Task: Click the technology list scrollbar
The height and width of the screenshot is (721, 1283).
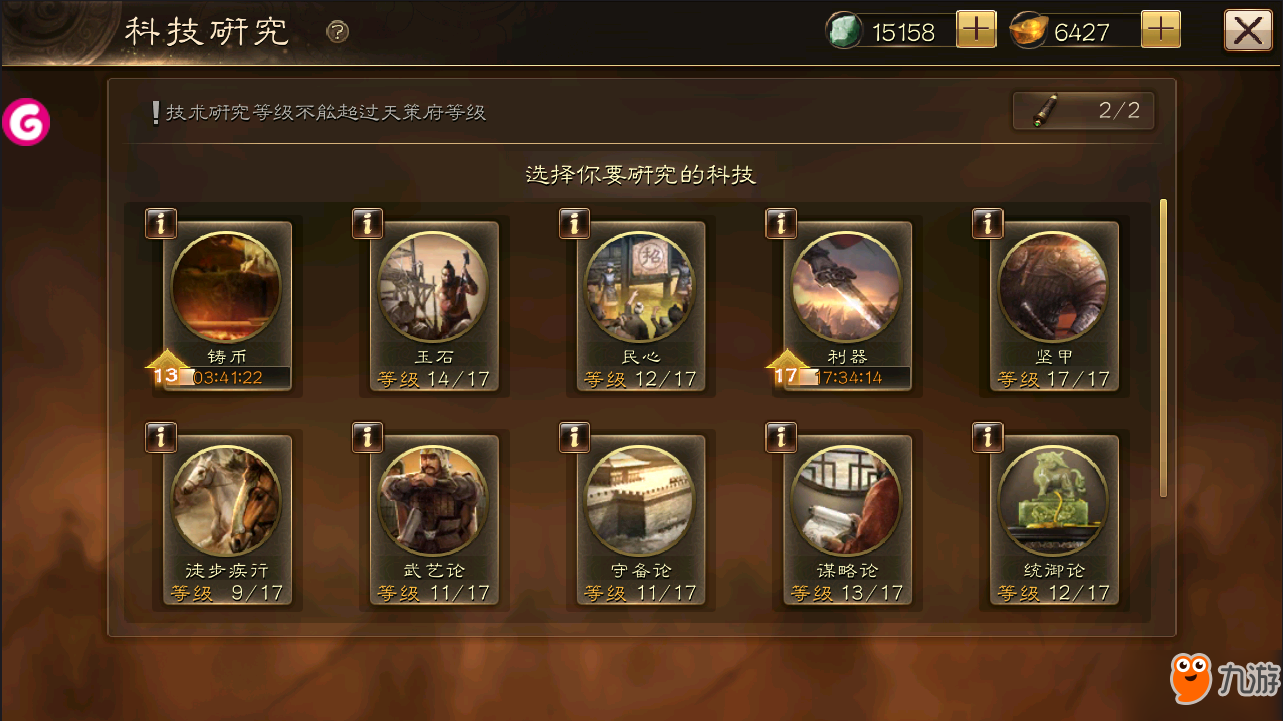Action: 1163,348
